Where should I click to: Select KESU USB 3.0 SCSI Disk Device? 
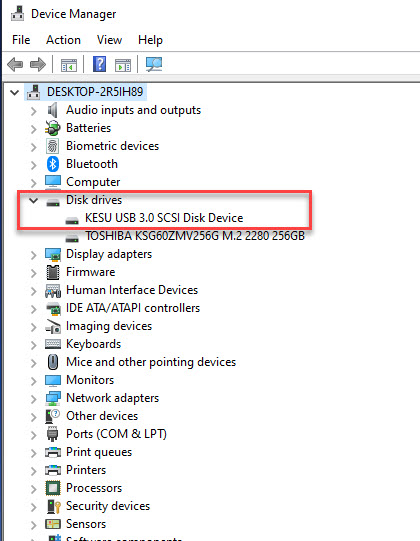[164, 218]
